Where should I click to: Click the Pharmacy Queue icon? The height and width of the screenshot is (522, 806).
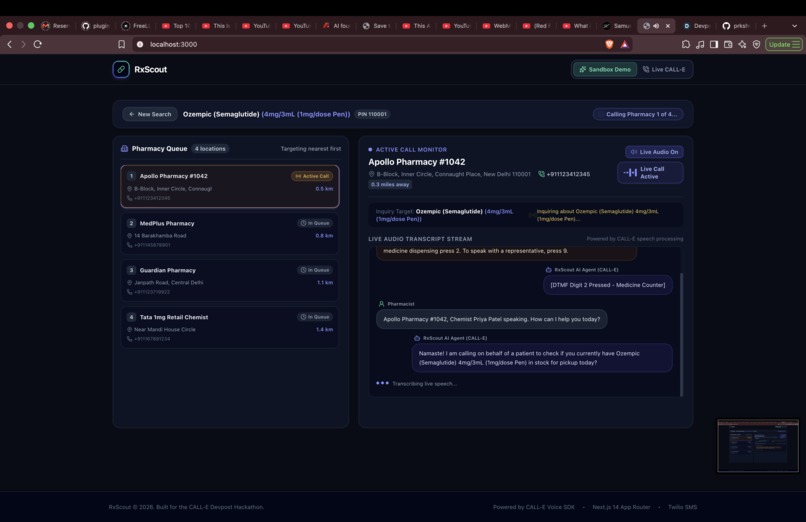[x=124, y=148]
